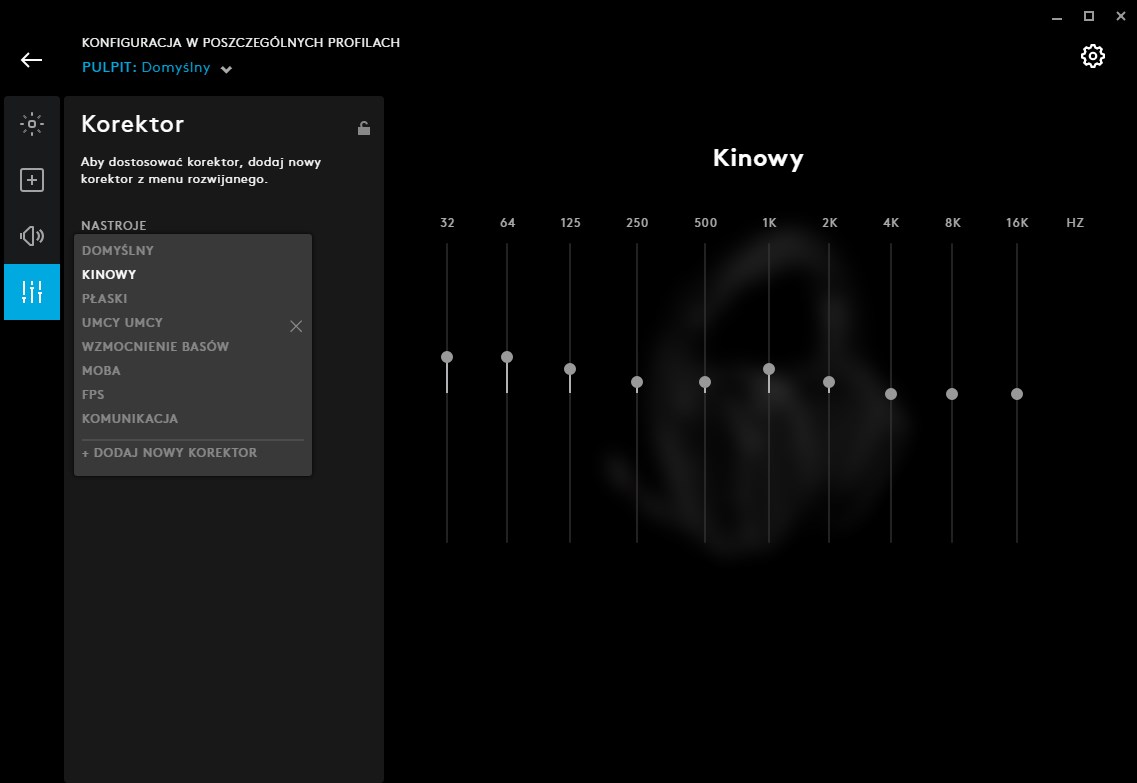Choose the PŁASKI preset from list
1137x783 pixels.
click(105, 299)
